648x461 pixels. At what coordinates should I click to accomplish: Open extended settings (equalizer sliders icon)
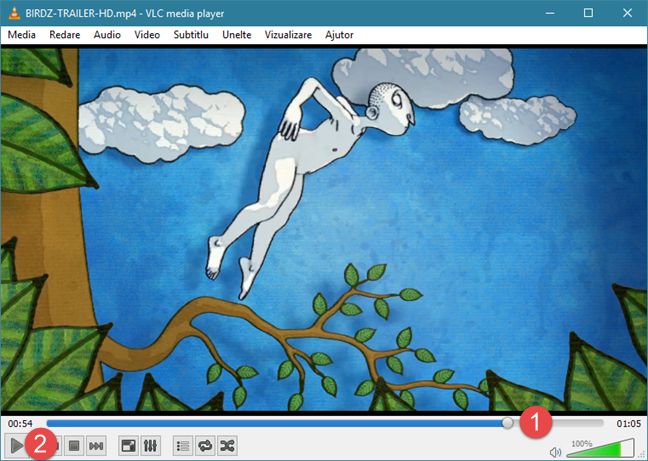click(x=150, y=446)
